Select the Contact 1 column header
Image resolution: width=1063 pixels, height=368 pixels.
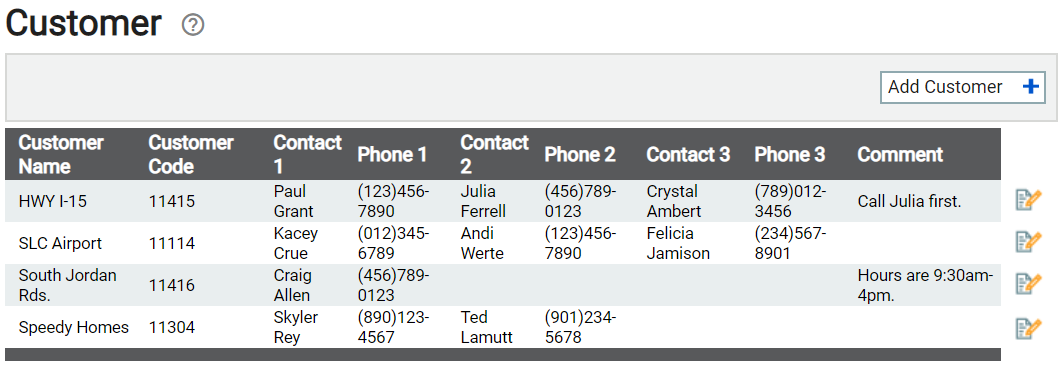(307, 155)
